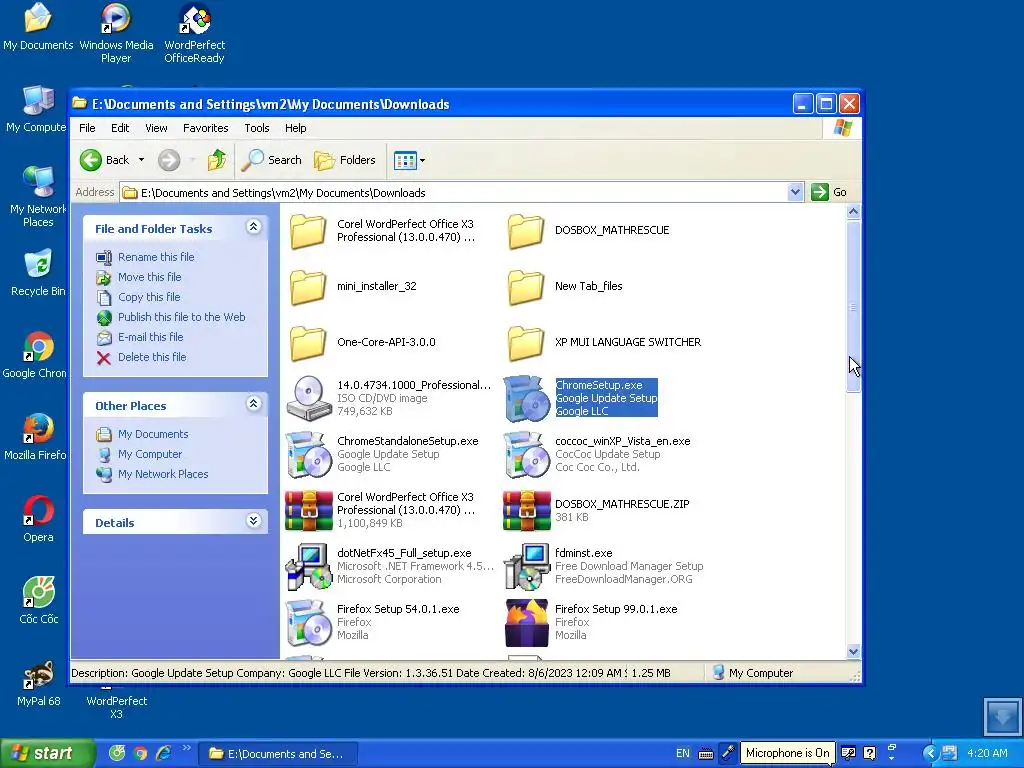Open the View menu

click(156, 128)
